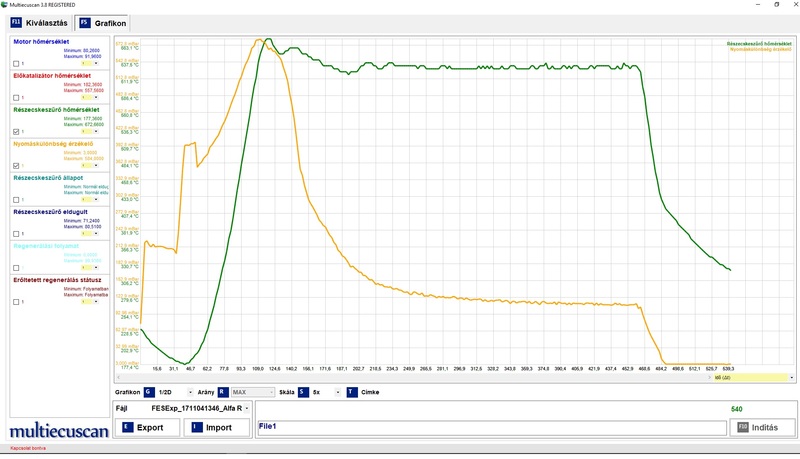800x459 pixels.
Task: Click the T key icon for Címke
Action: pyautogui.click(x=351, y=393)
